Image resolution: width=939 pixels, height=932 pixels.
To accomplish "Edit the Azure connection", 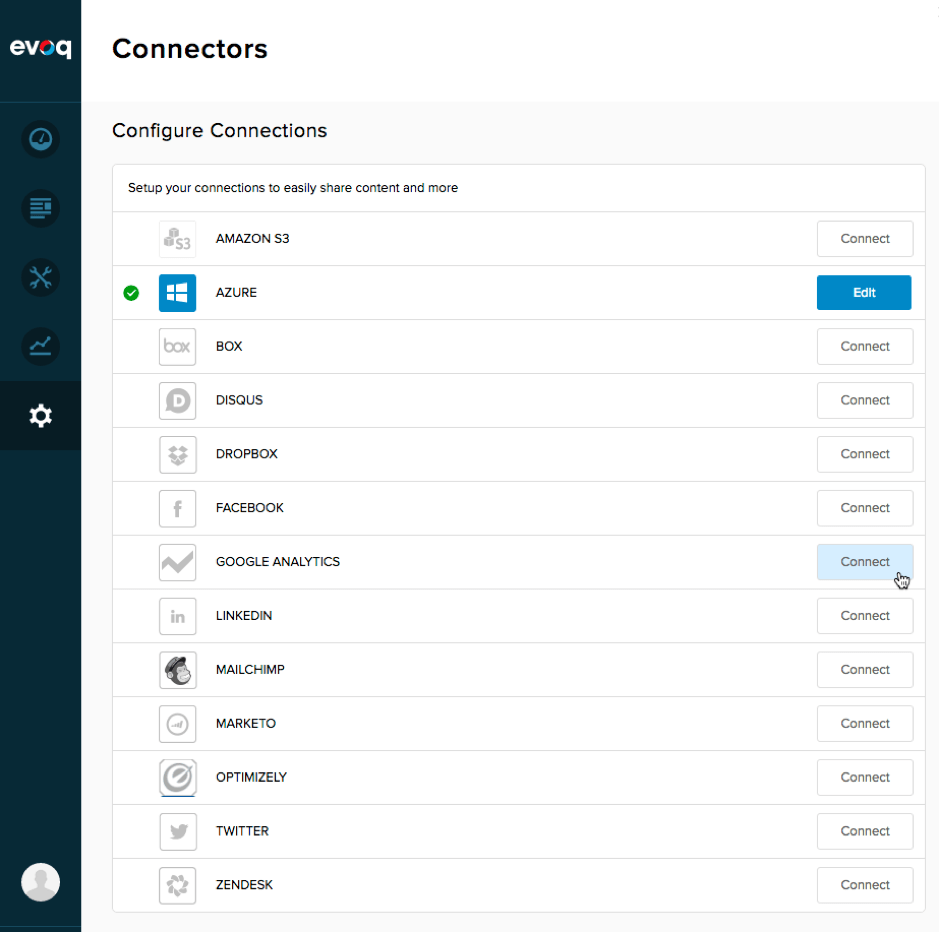I will click(x=864, y=292).
